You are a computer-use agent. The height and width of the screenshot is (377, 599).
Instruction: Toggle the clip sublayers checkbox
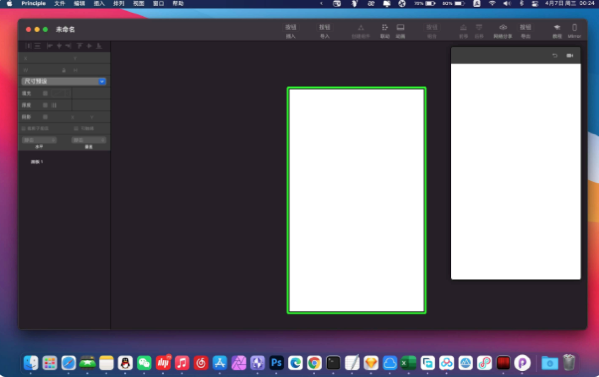pos(24,129)
